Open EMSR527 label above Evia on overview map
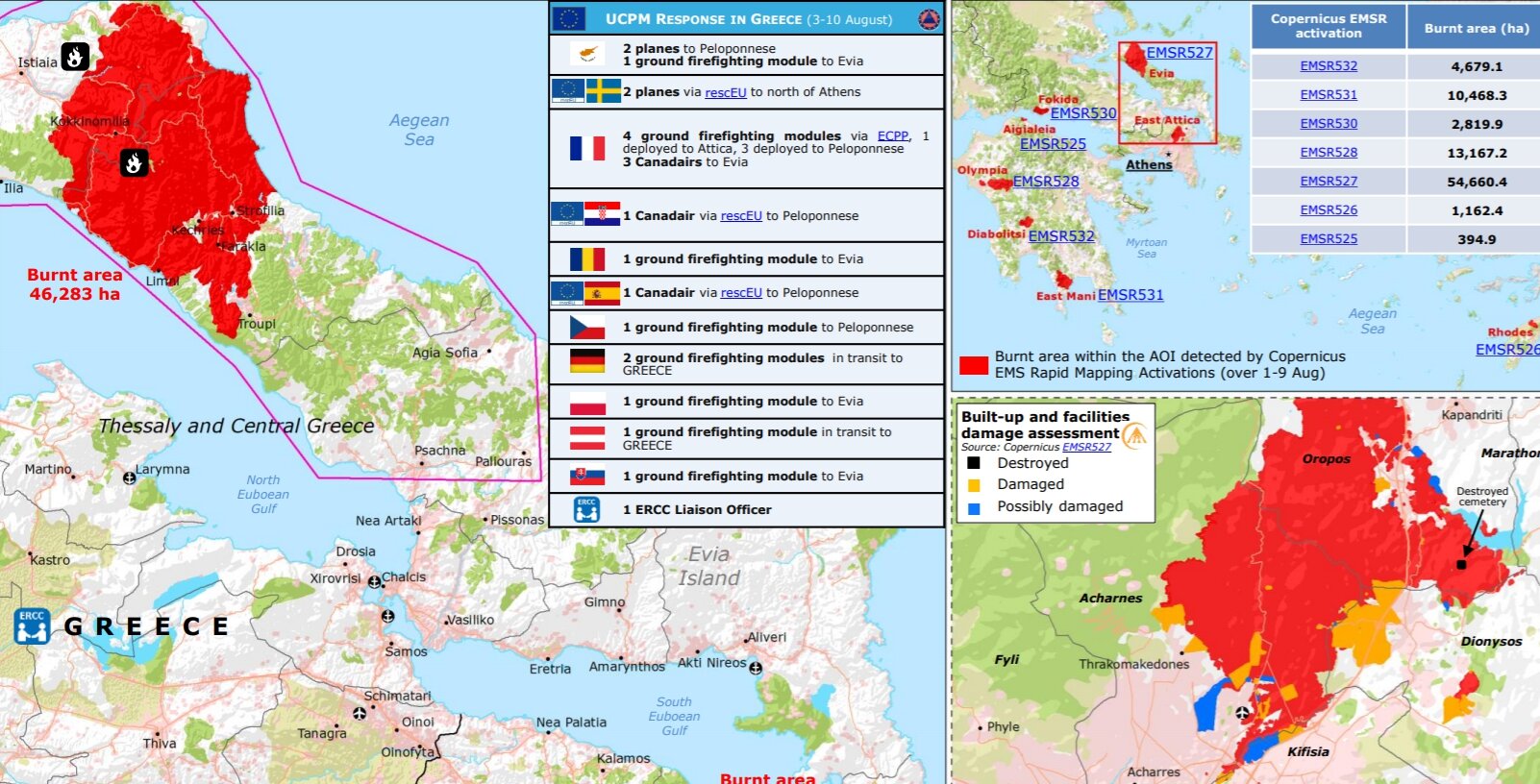 point(1180,53)
